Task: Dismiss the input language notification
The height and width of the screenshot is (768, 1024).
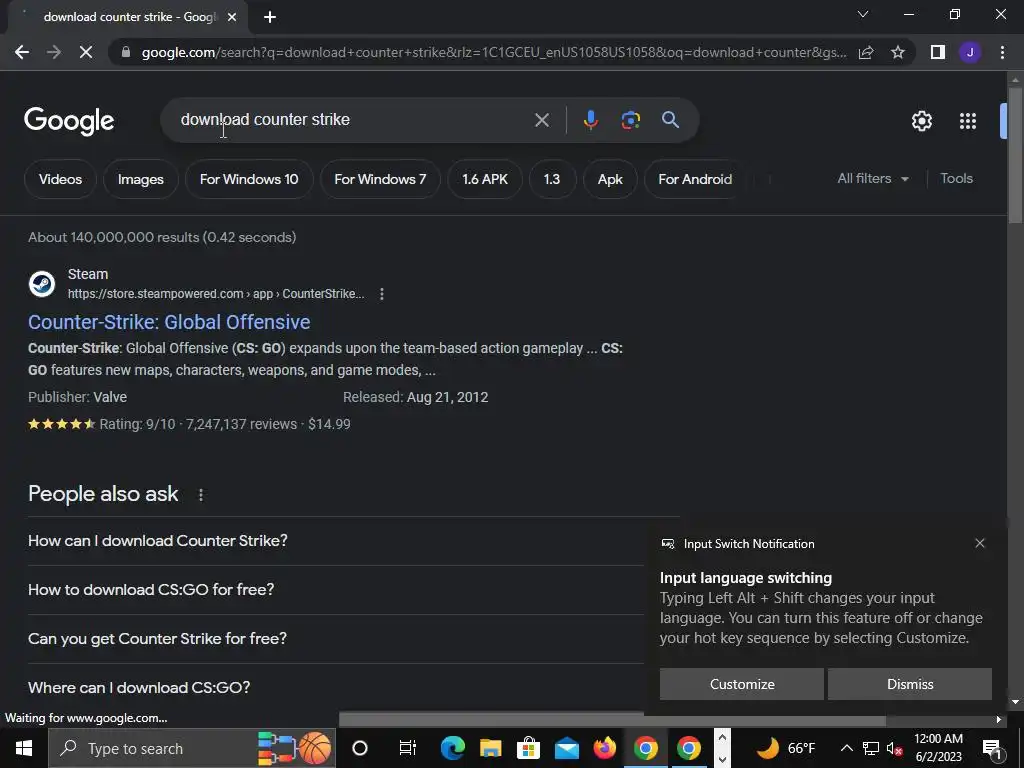Action: click(910, 684)
